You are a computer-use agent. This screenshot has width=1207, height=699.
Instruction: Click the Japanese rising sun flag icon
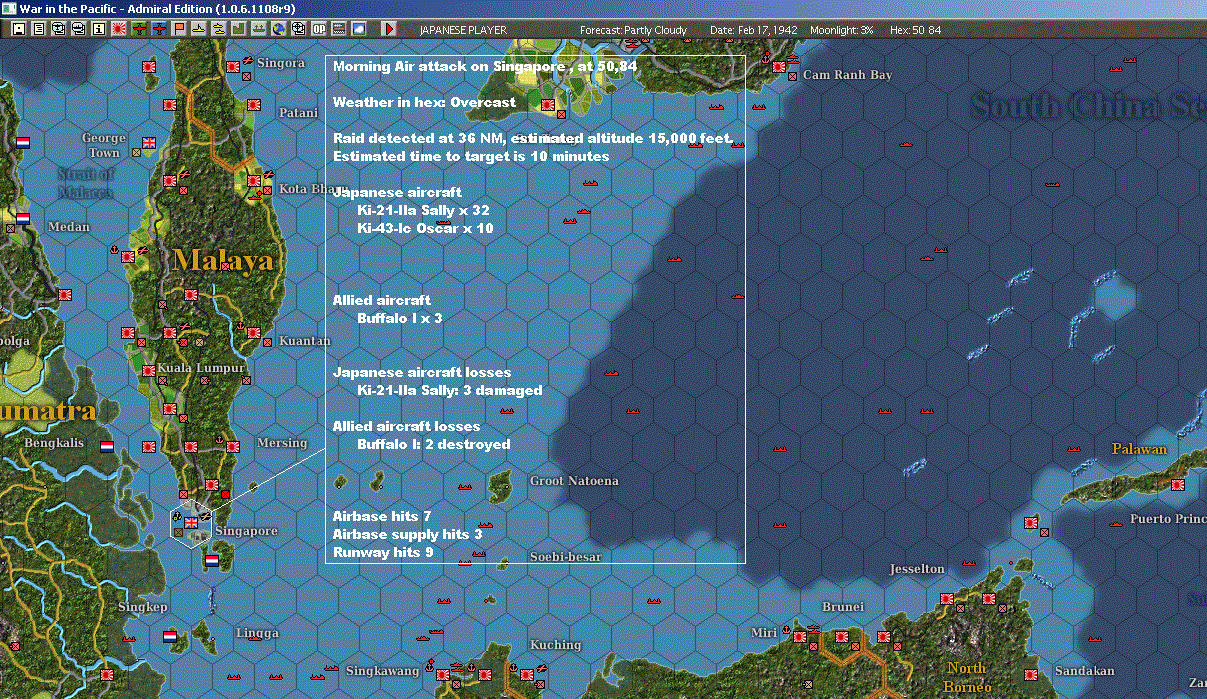119,30
